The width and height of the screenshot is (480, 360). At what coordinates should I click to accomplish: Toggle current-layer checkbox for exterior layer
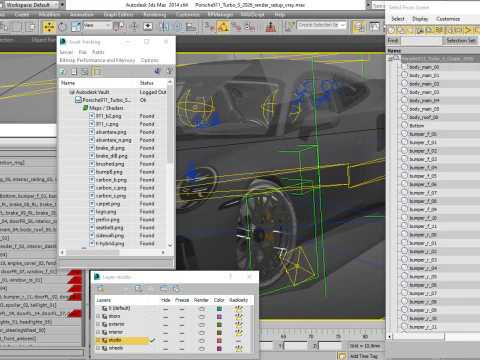(x=152, y=324)
